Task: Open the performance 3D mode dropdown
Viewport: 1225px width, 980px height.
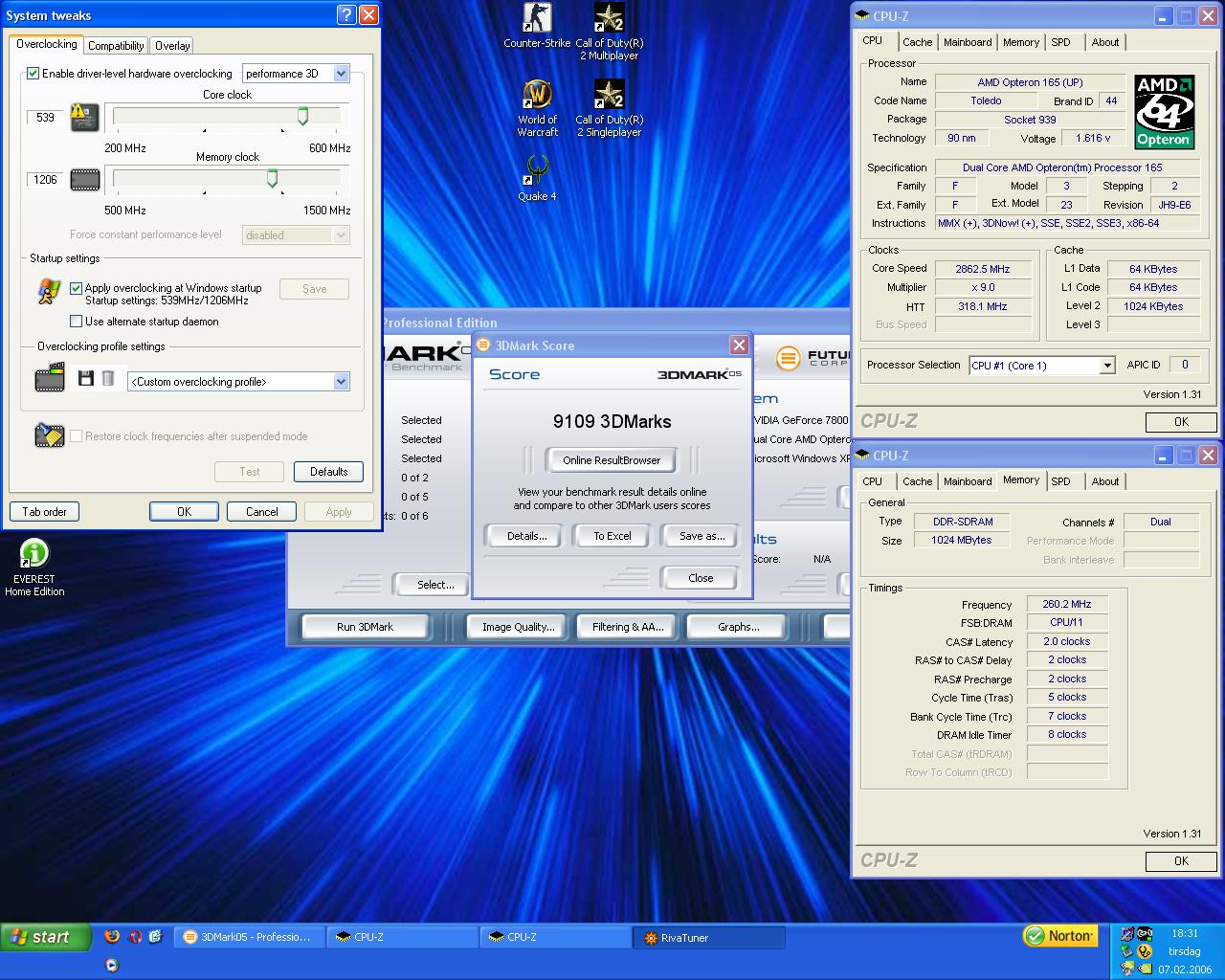Action: coord(296,73)
